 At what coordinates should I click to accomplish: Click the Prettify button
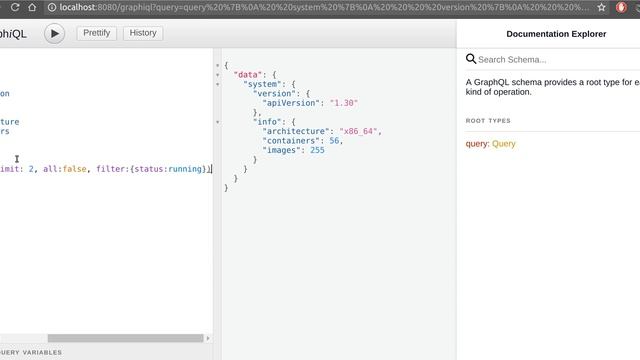click(x=97, y=33)
